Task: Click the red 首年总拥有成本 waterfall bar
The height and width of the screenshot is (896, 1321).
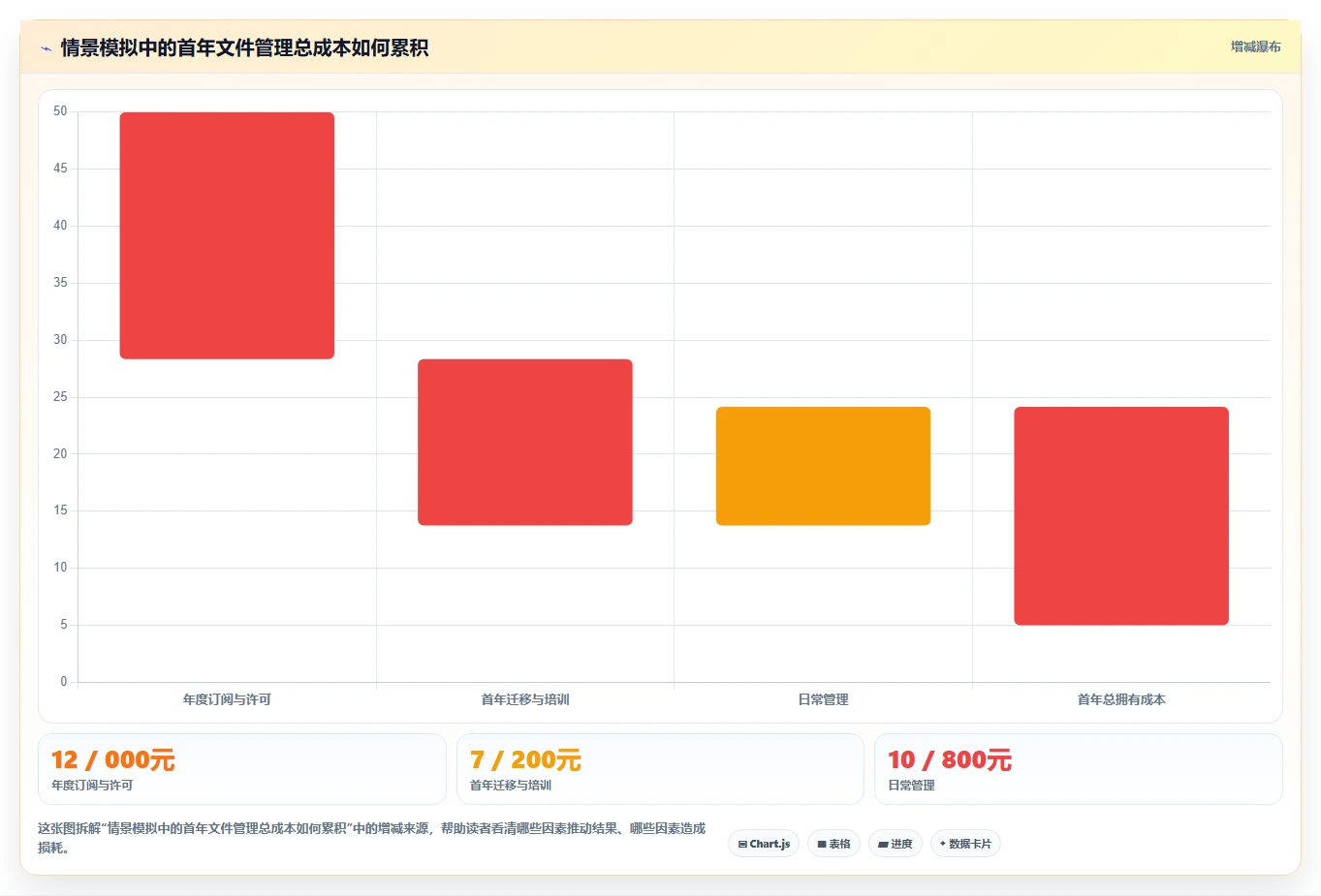Action: (x=1121, y=516)
